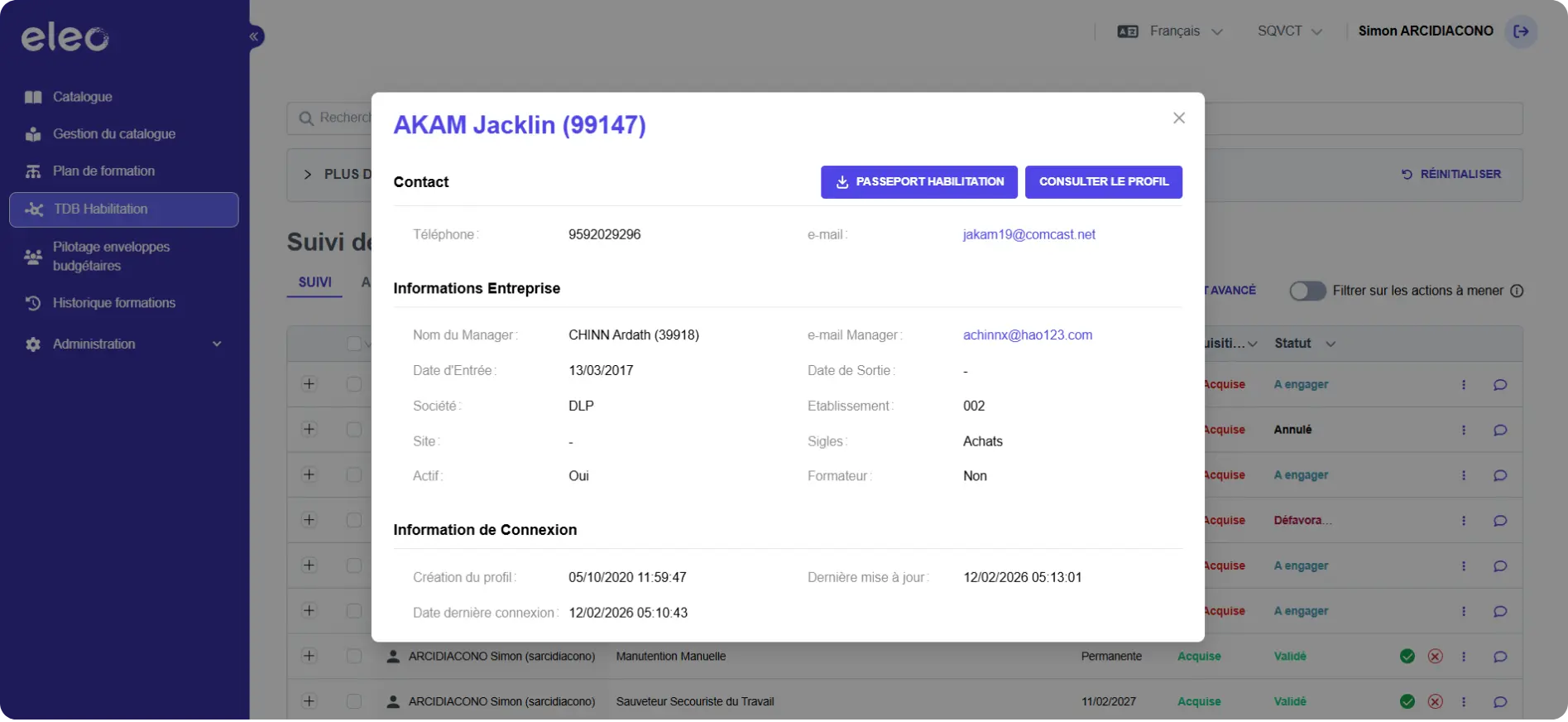Click the manager email achinnx@hao123.com

pyautogui.click(x=1028, y=335)
